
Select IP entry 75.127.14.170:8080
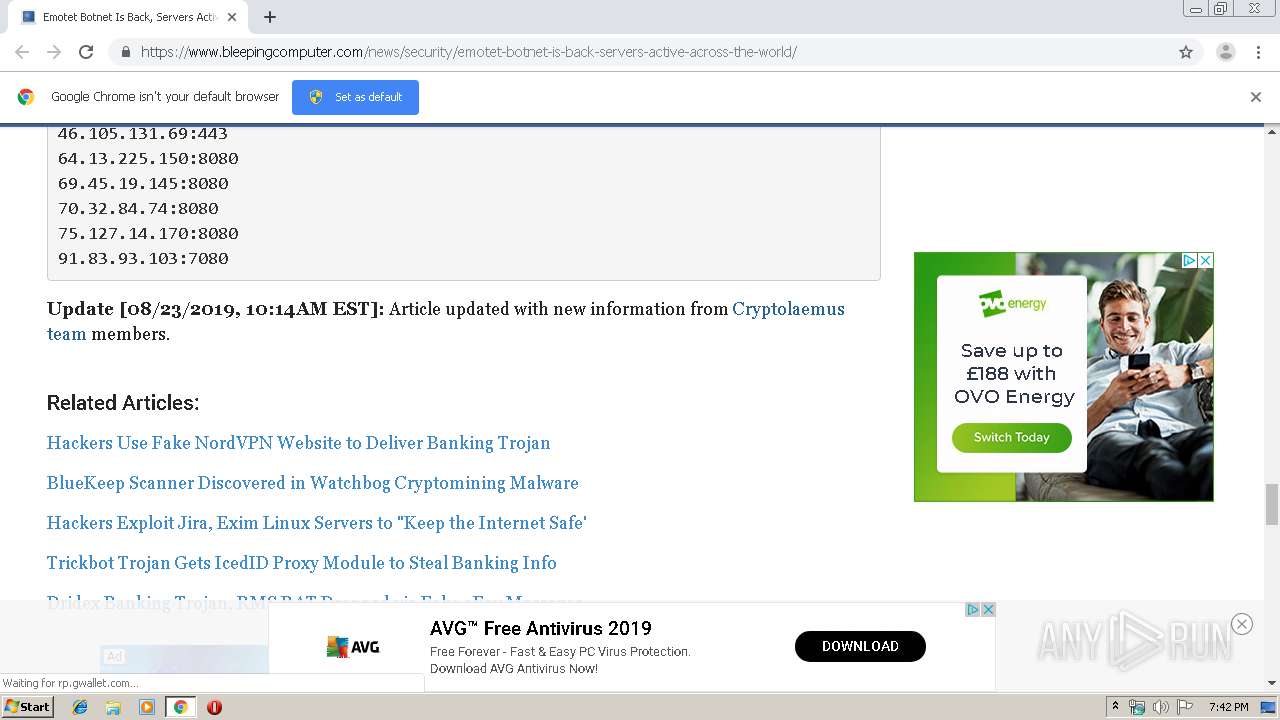click(x=148, y=233)
